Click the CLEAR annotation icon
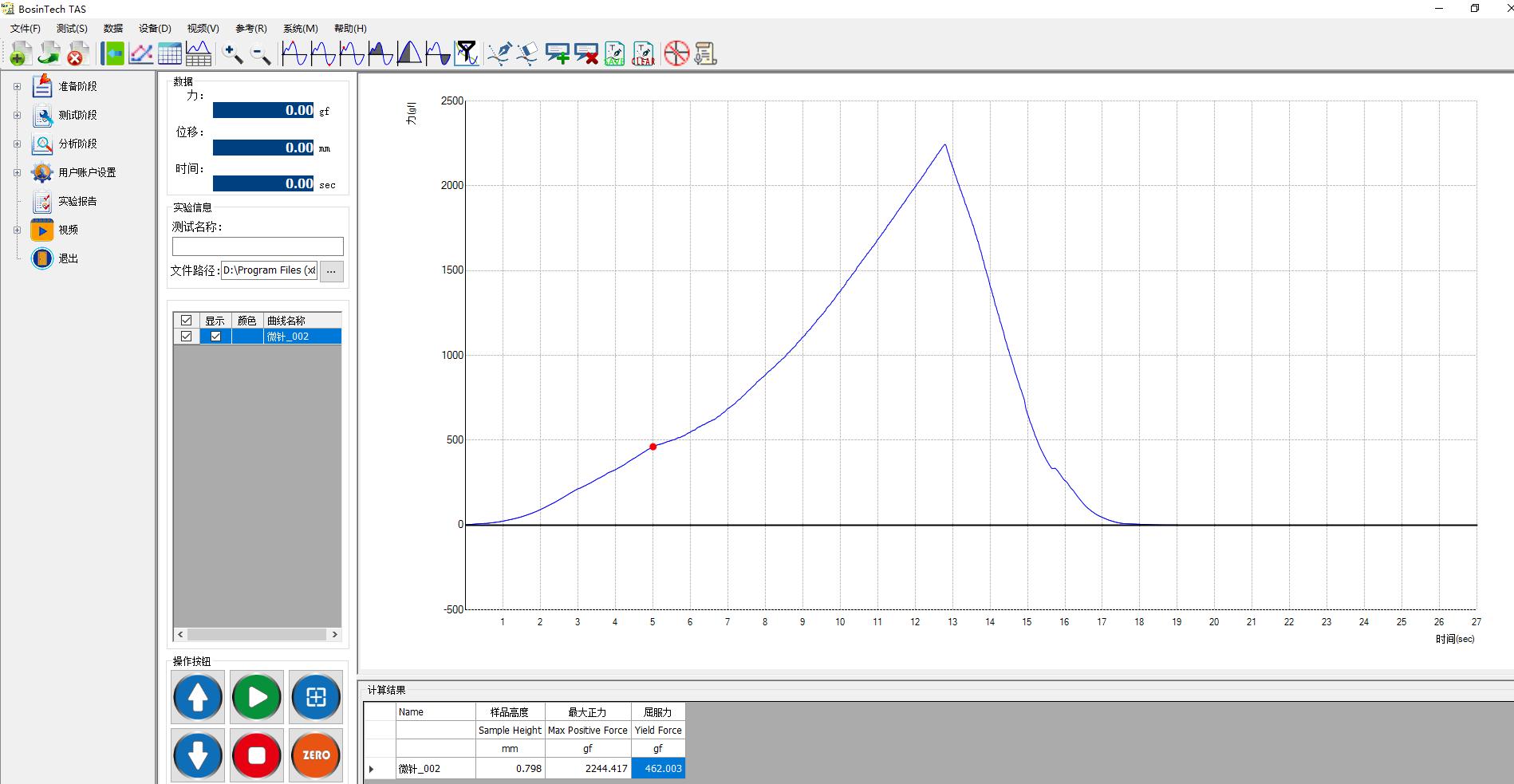 (643, 53)
